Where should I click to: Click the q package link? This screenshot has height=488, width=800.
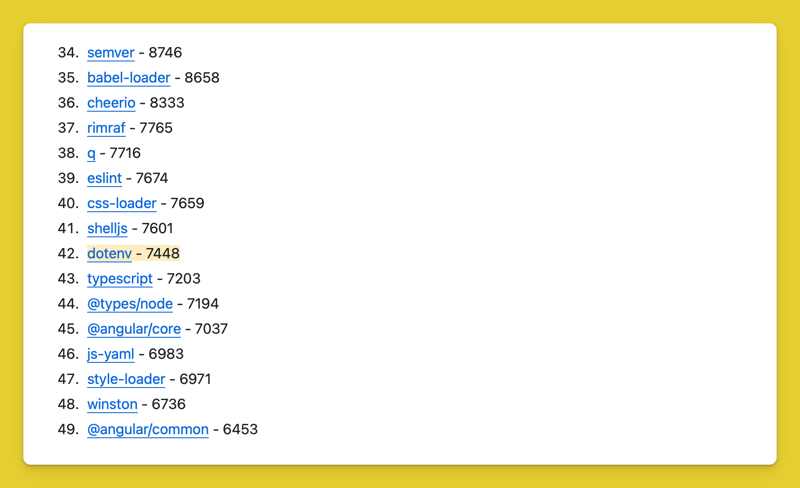[91, 153]
